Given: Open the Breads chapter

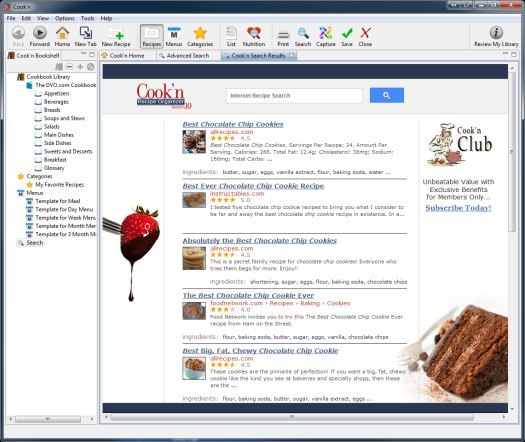Looking at the screenshot, I should (x=52, y=110).
